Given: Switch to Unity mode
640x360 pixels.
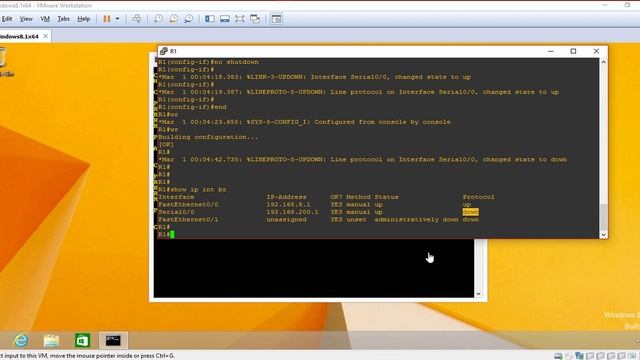Looking at the screenshot, I should pos(255,19).
